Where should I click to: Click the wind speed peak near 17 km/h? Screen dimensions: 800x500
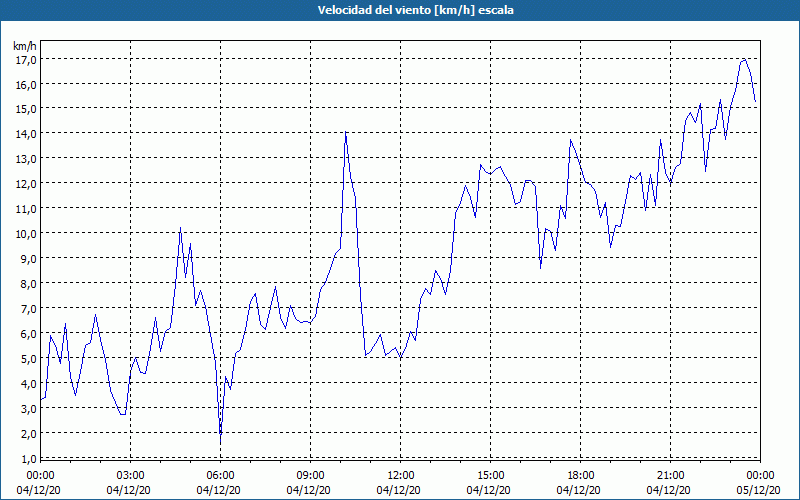745,60
